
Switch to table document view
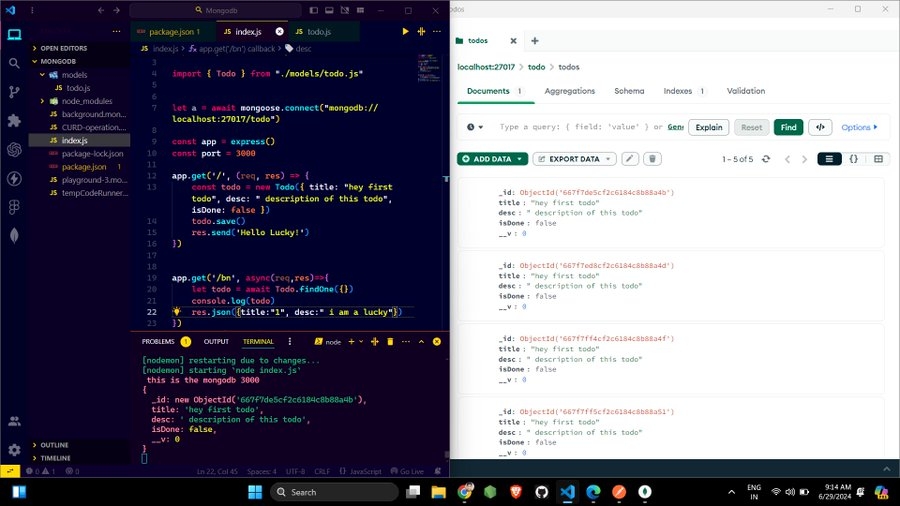click(x=878, y=159)
